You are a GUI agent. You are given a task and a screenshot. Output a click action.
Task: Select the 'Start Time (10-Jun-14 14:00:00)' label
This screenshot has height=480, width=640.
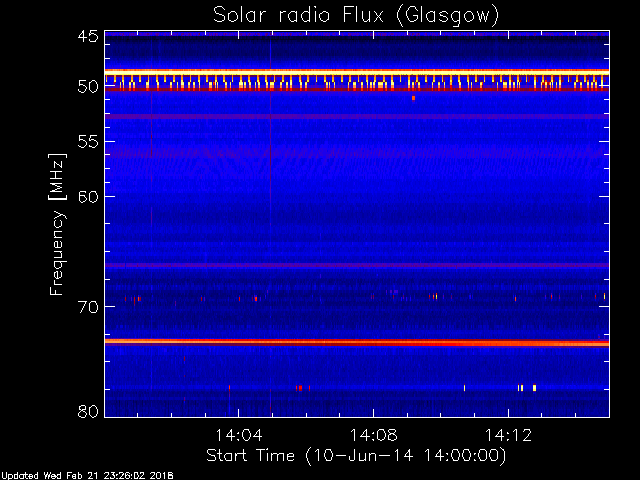[356, 456]
